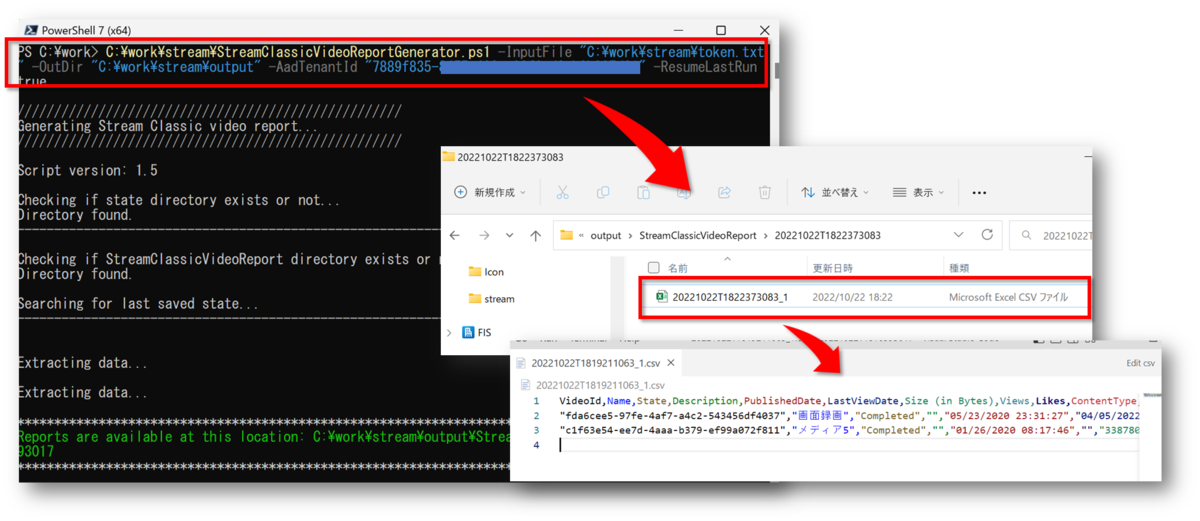This screenshot has width=1200, height=521.
Task: Open the three-dots more options in Explorer
Action: tap(979, 192)
